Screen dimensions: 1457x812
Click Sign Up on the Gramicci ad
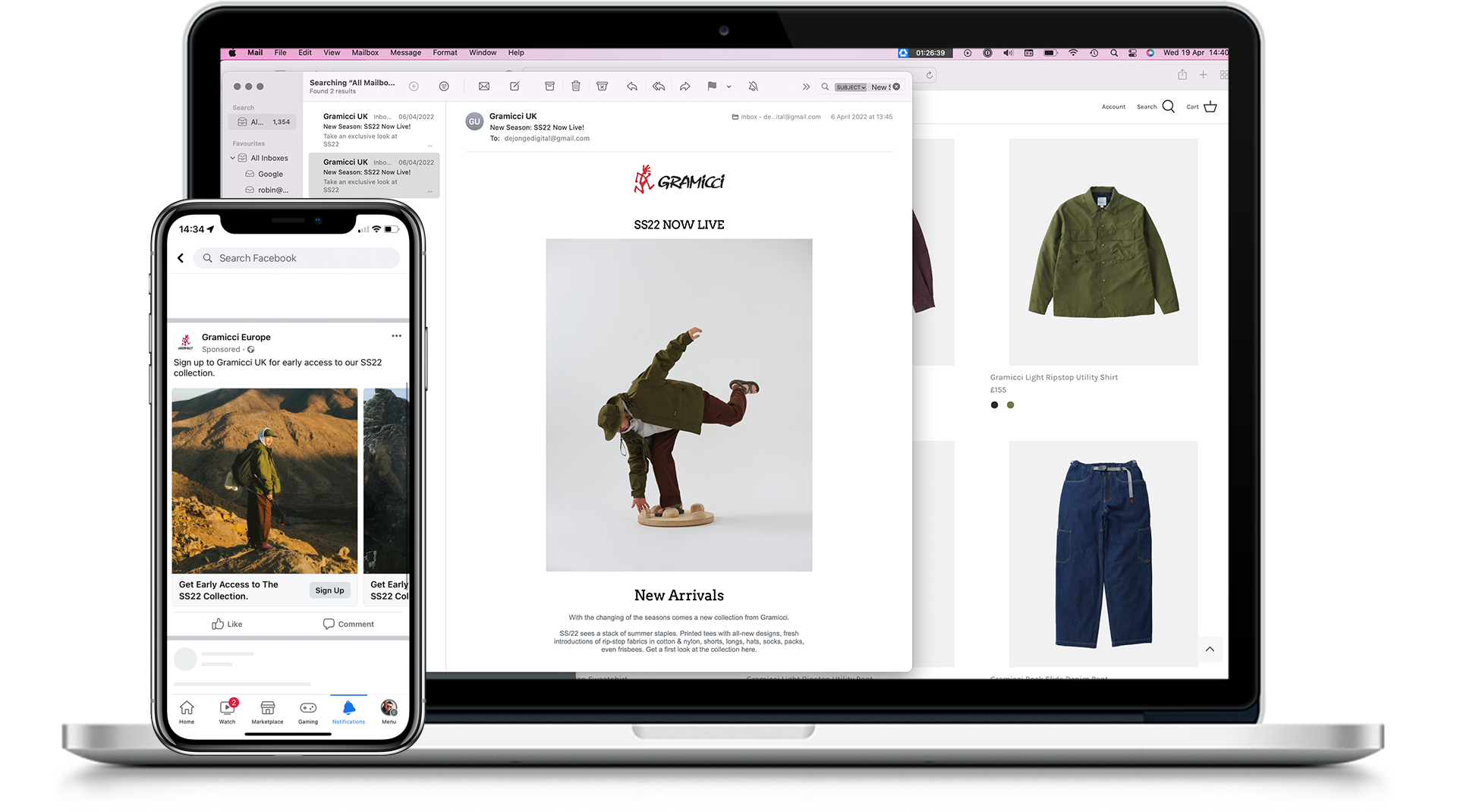pyautogui.click(x=329, y=590)
